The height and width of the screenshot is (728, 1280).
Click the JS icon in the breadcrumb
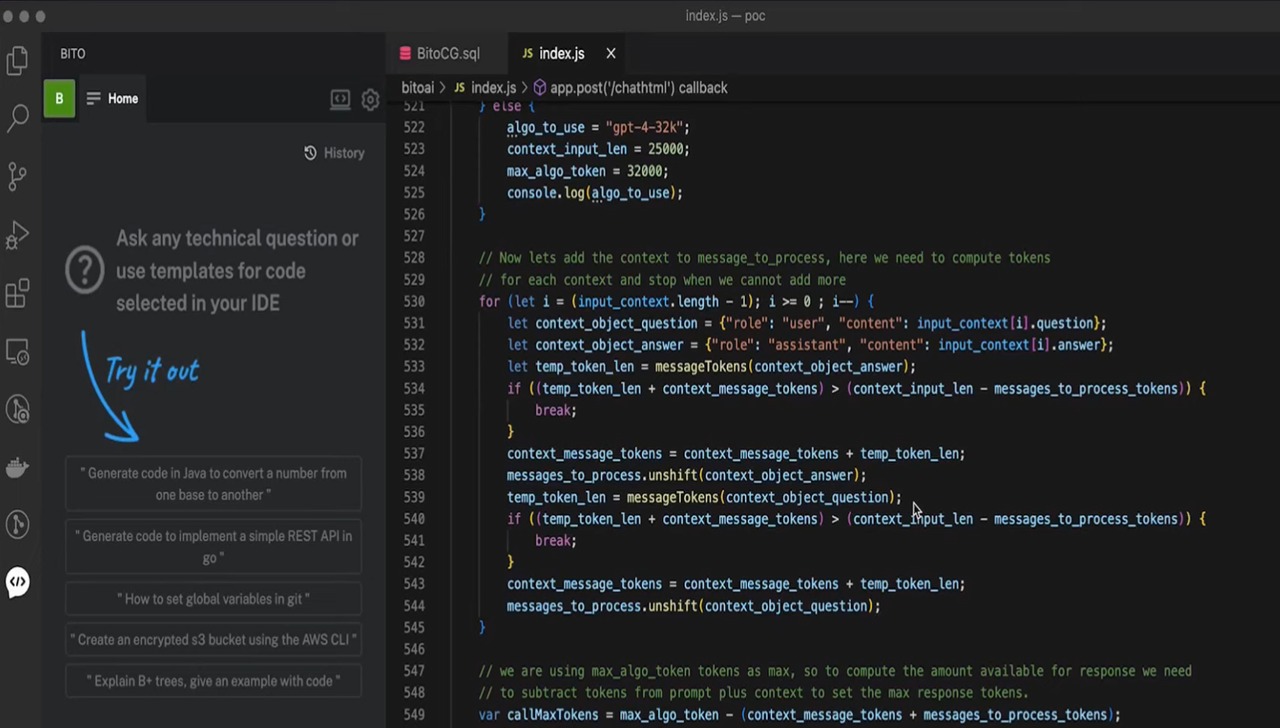pos(459,88)
